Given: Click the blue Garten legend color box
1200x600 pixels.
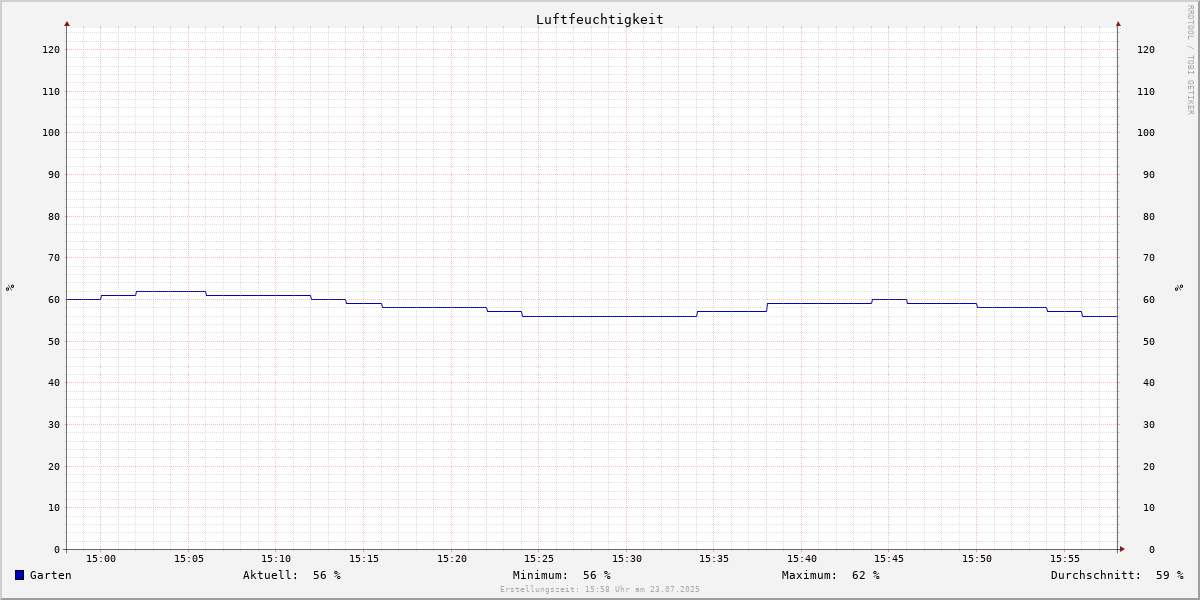Looking at the screenshot, I should pos(19,575).
